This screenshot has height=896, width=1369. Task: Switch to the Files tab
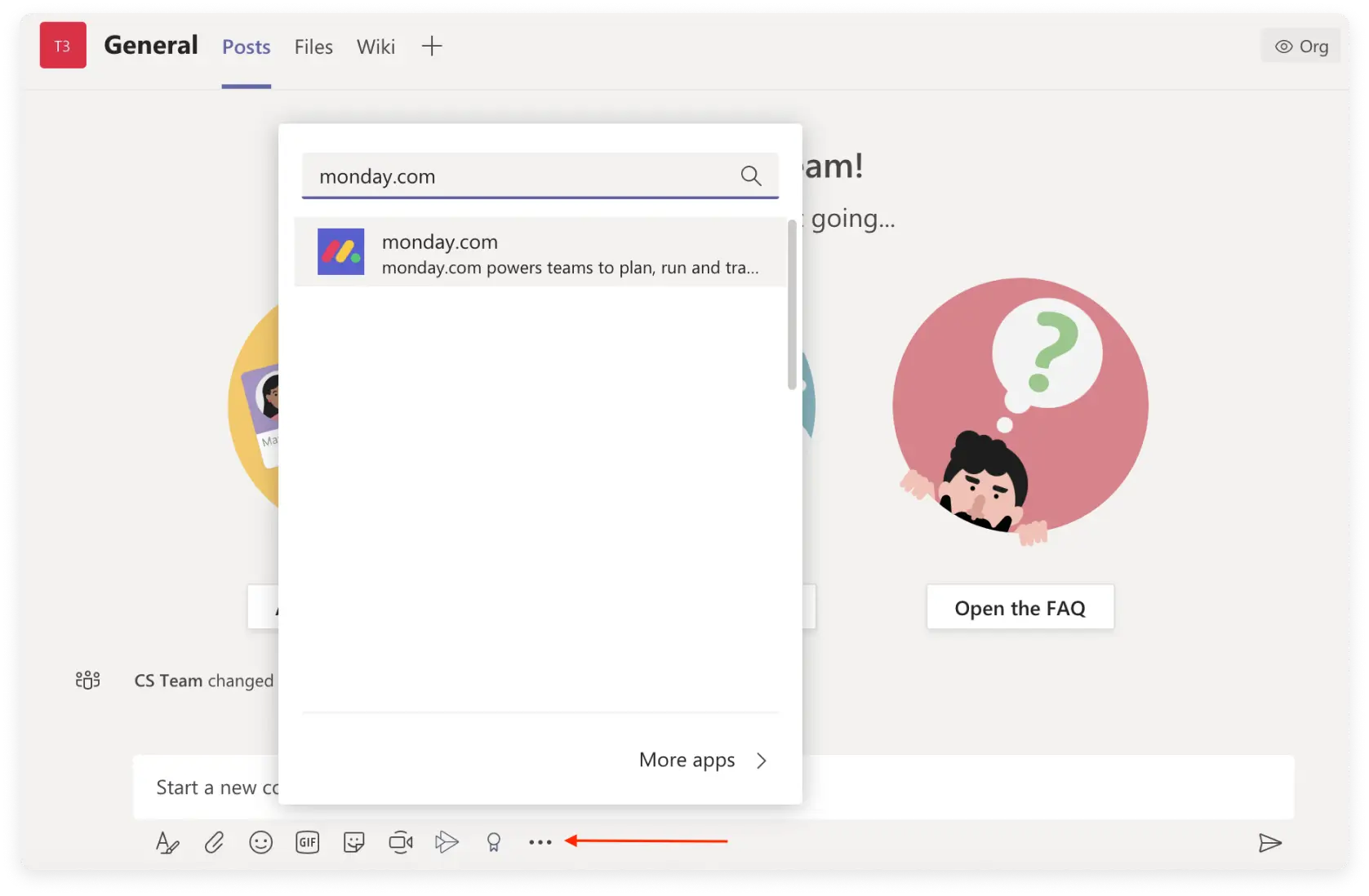click(x=313, y=47)
